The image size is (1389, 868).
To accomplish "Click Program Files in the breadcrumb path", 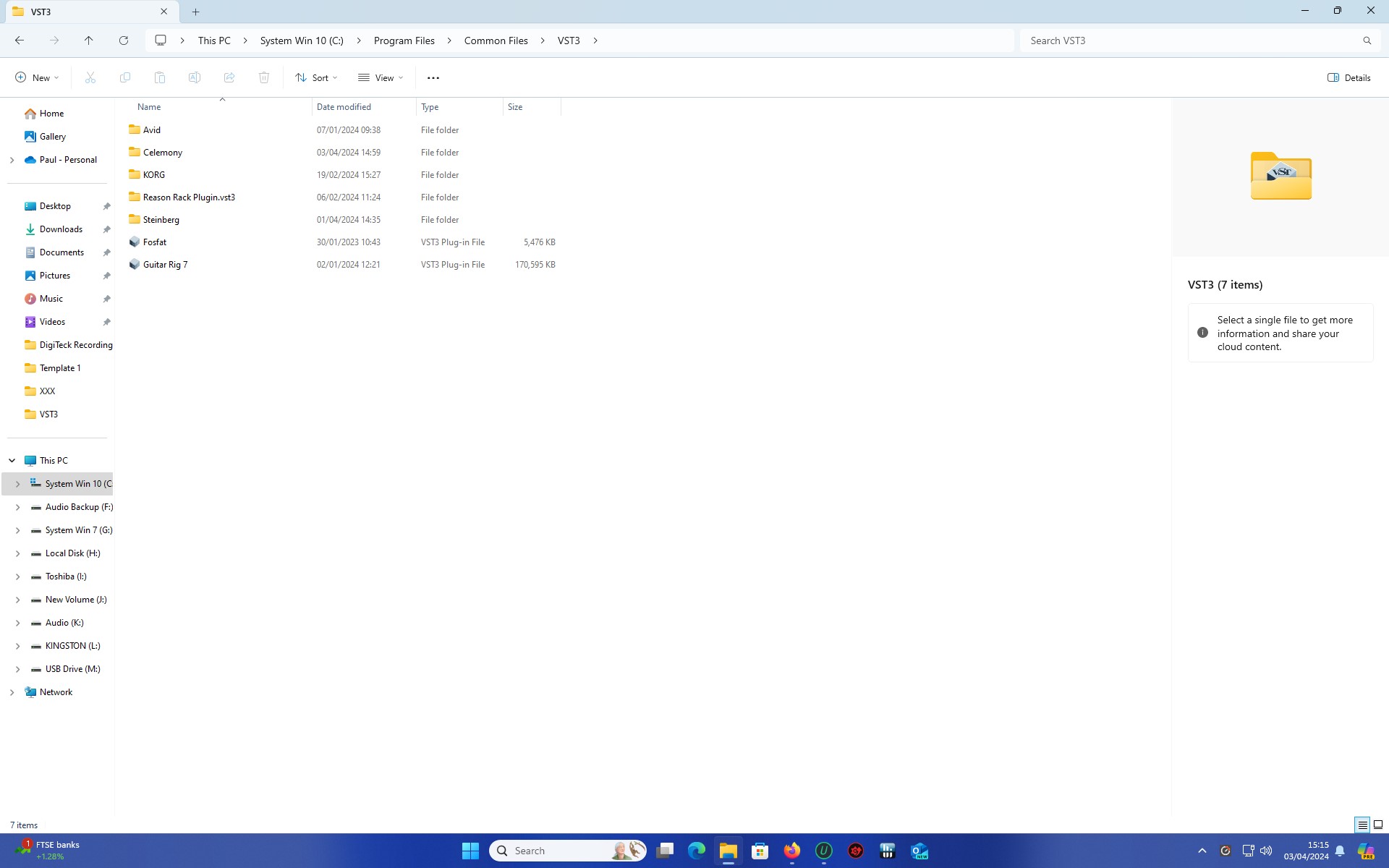I will (404, 41).
